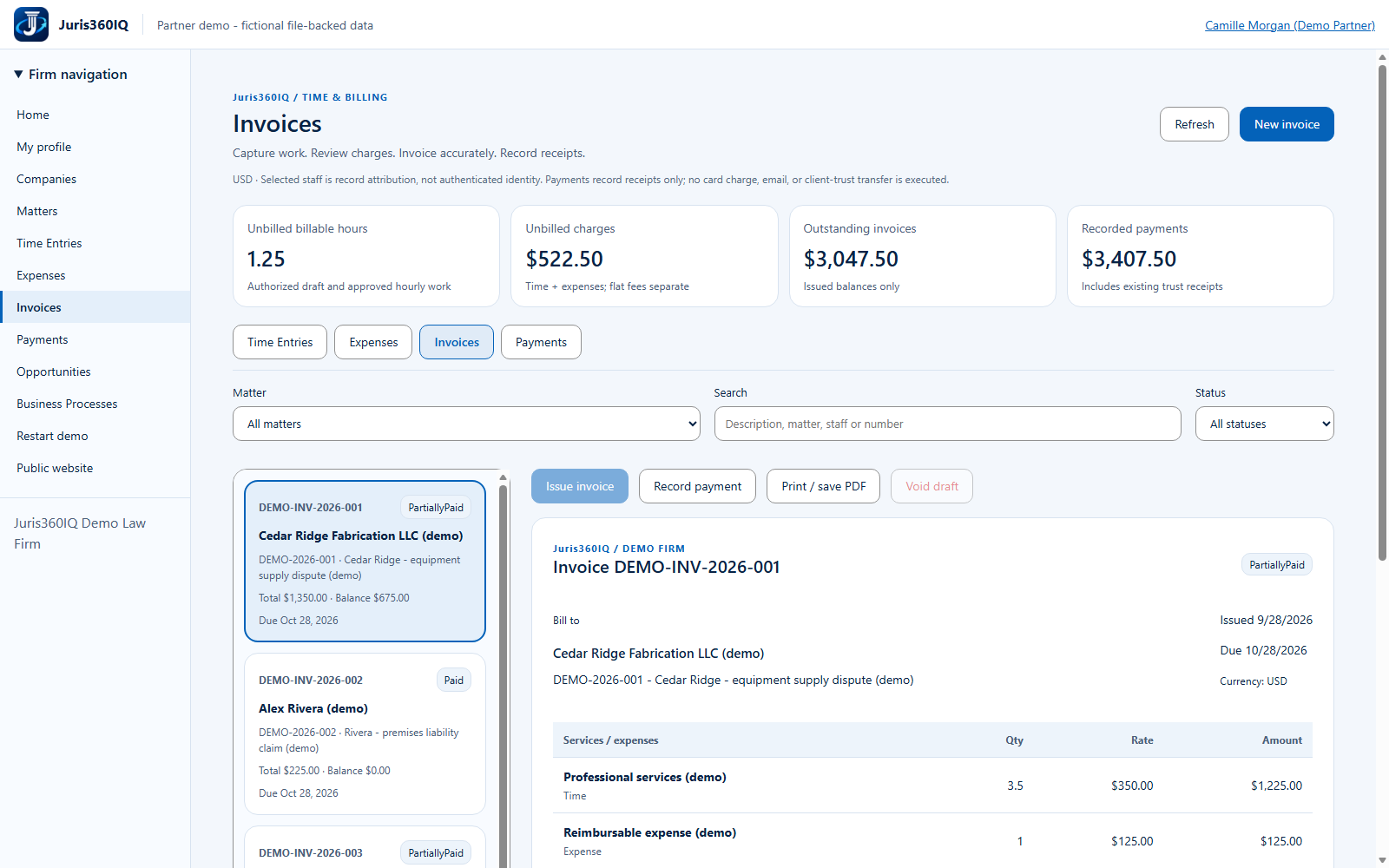Screen dimensions: 1389x868
Task: Open Time Entries in sidebar navigation
Action: (95, 243)
